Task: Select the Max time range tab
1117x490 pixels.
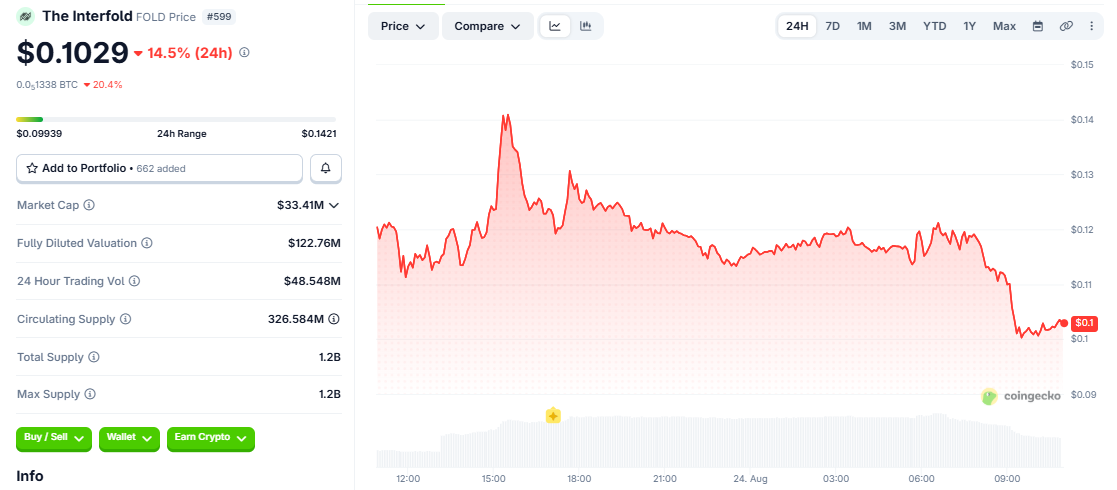Action: point(1004,26)
